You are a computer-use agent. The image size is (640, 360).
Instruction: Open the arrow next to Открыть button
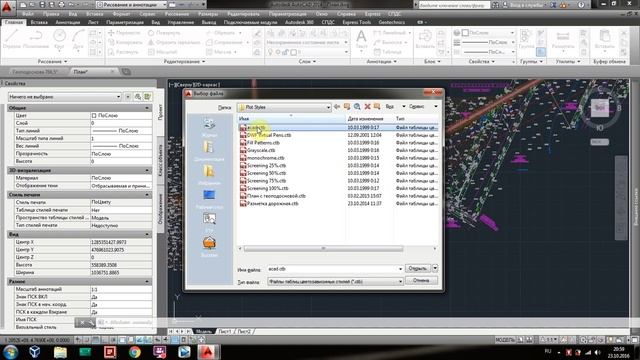point(435,268)
